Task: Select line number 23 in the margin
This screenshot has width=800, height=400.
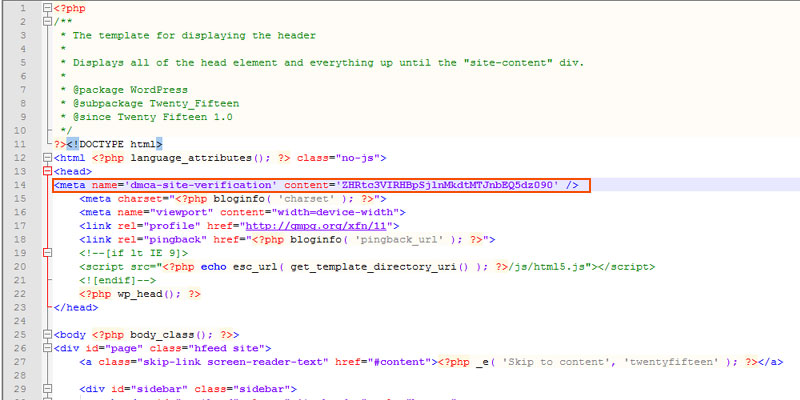Action: [19, 307]
